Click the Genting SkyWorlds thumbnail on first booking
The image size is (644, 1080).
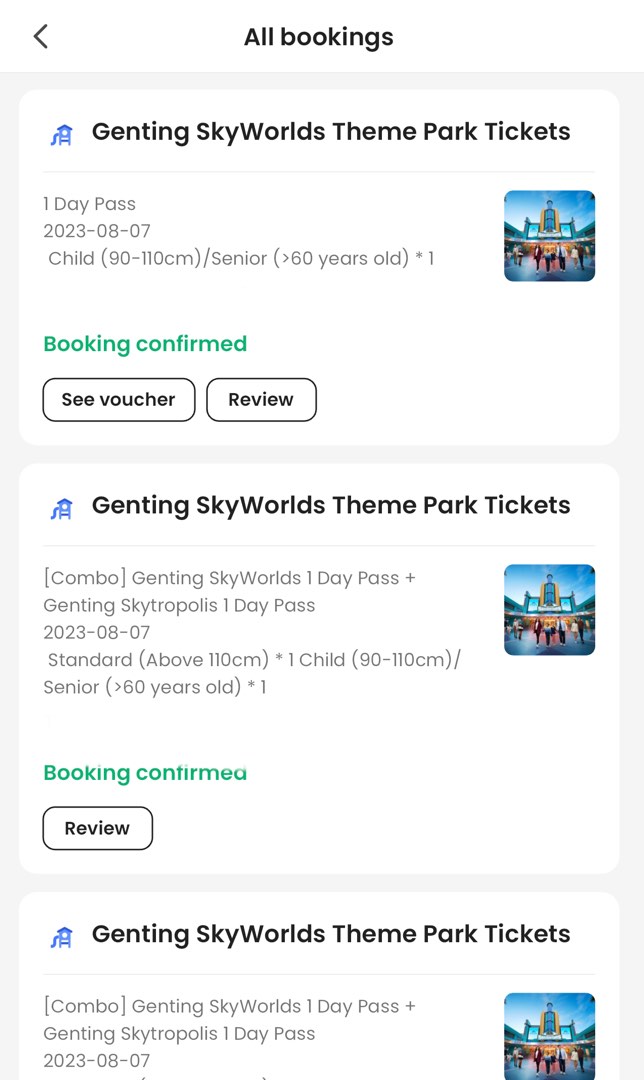[x=549, y=236]
